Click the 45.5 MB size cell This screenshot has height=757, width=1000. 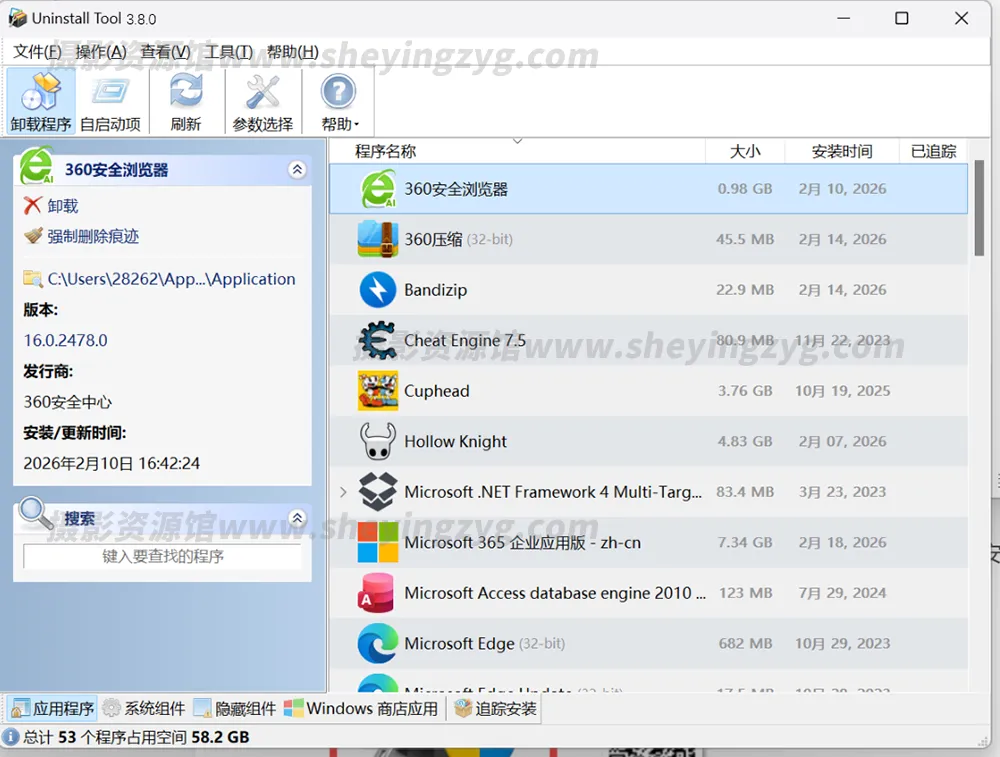click(745, 239)
